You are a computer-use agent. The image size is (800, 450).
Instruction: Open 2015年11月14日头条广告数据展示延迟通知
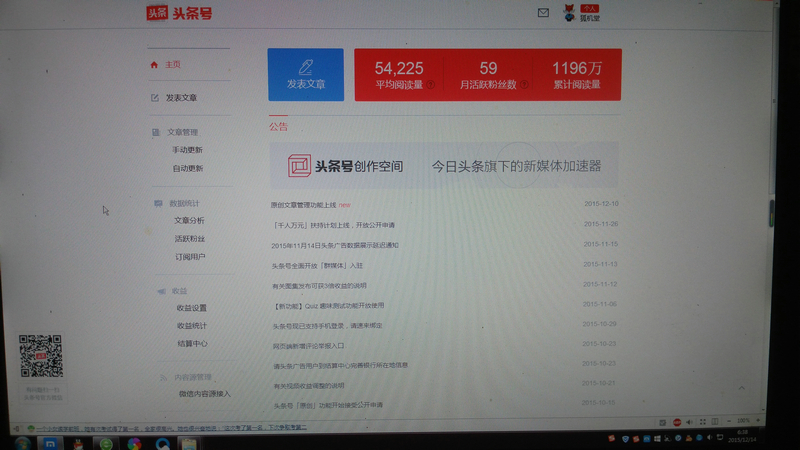(335, 245)
